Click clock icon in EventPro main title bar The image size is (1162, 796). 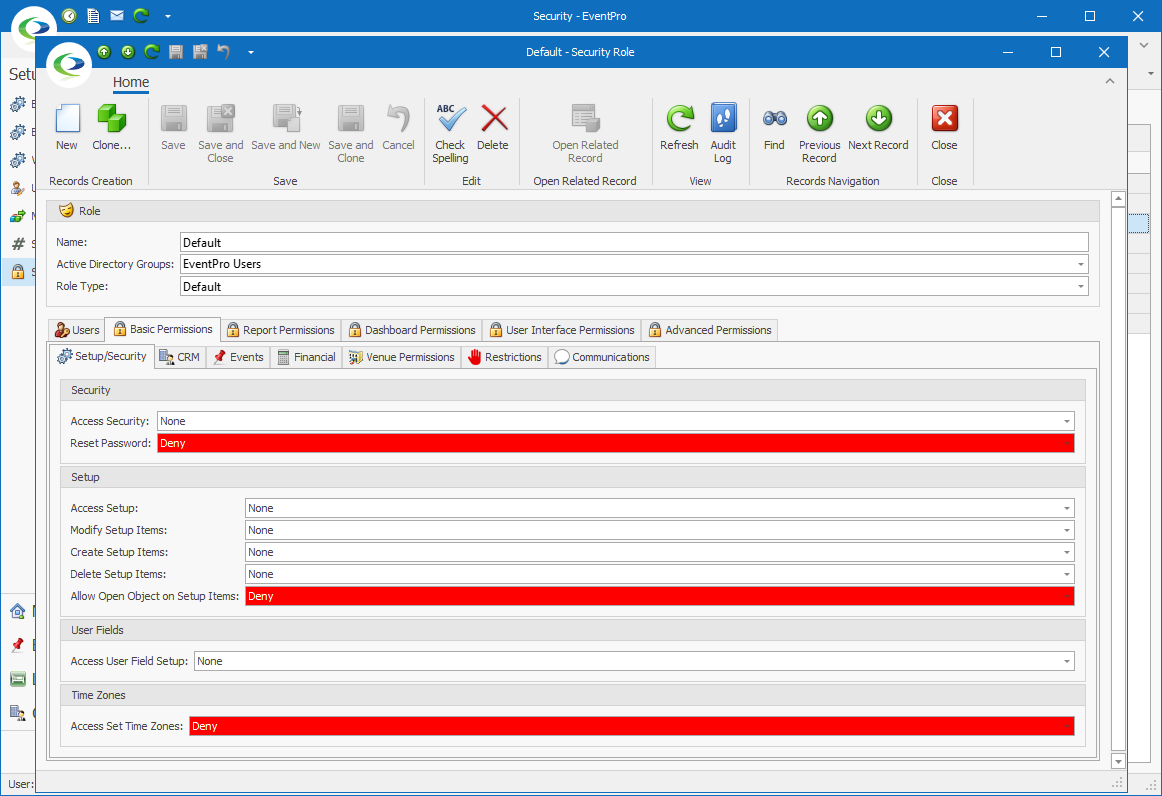[69, 16]
